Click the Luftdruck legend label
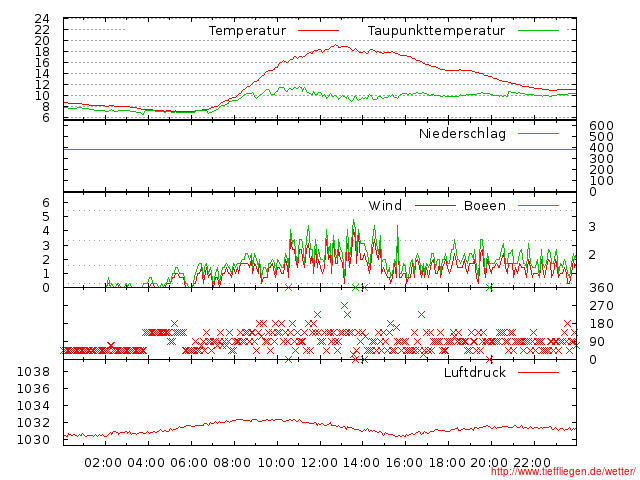The width and height of the screenshot is (640, 480). pos(475,372)
